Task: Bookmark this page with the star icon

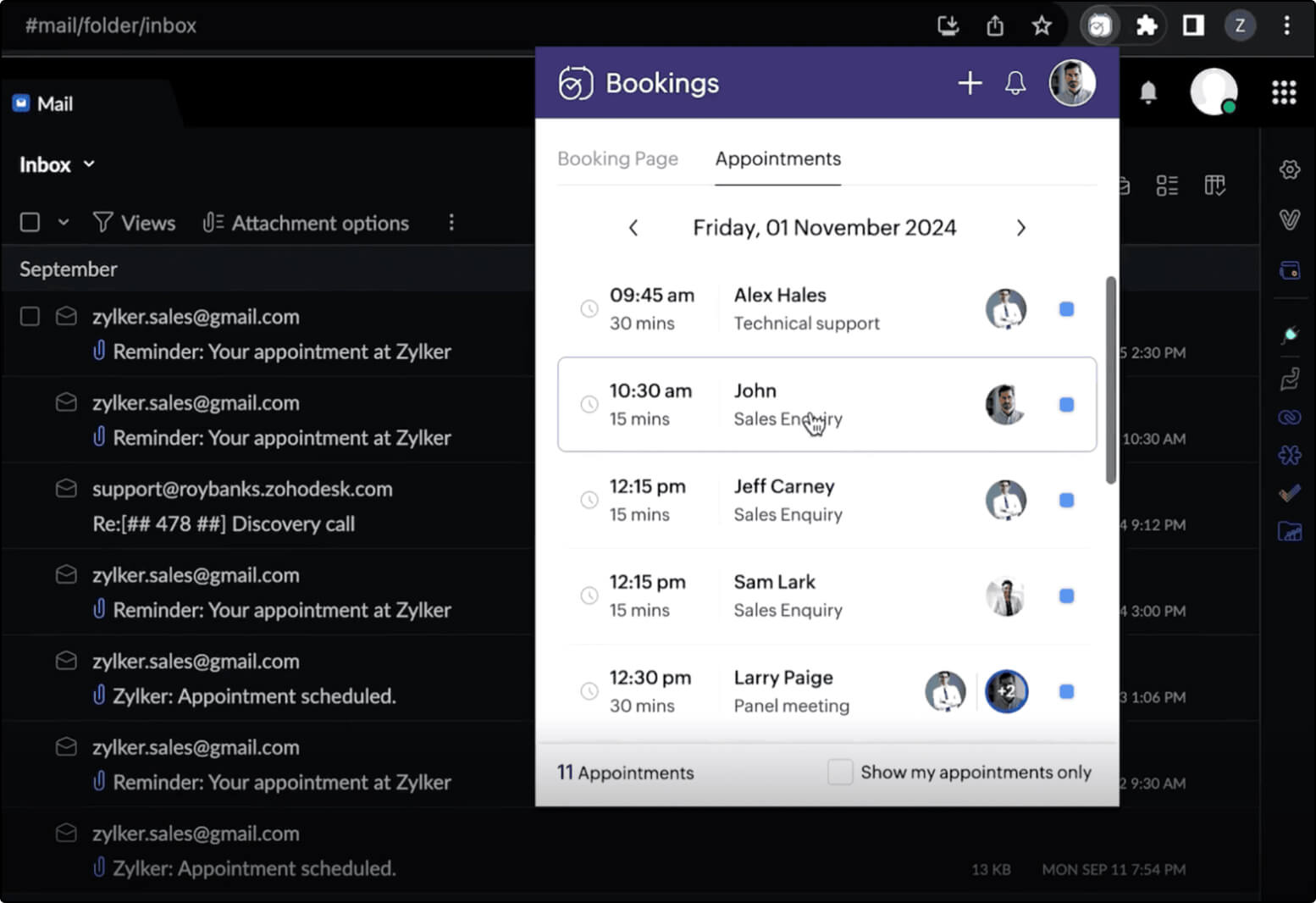Action: click(x=1041, y=25)
